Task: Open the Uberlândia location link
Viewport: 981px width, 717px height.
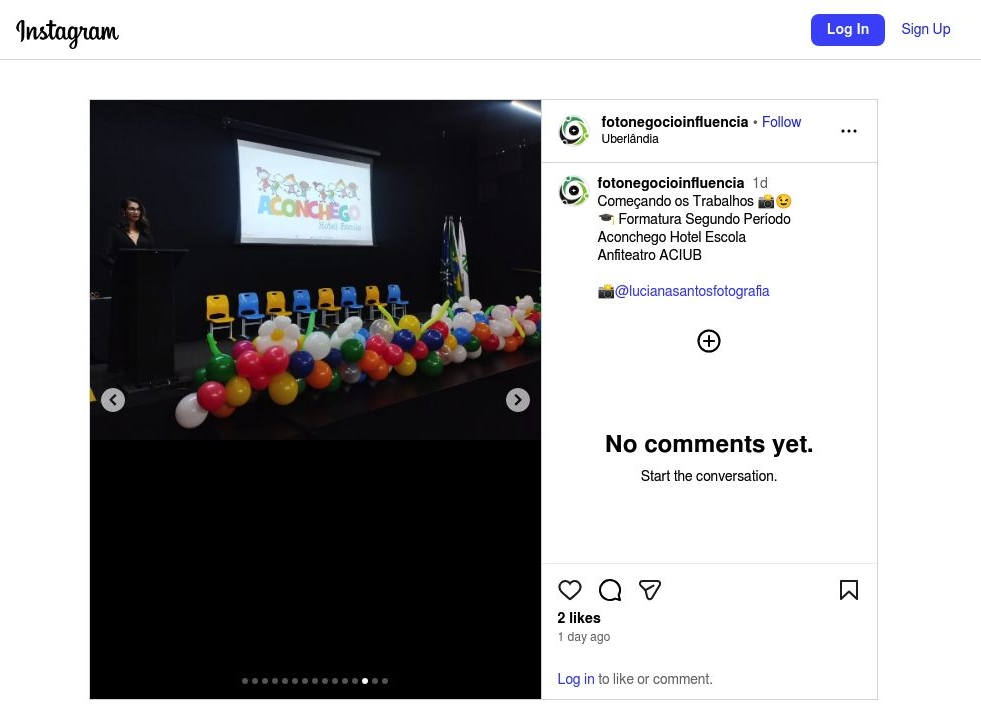Action: (630, 139)
